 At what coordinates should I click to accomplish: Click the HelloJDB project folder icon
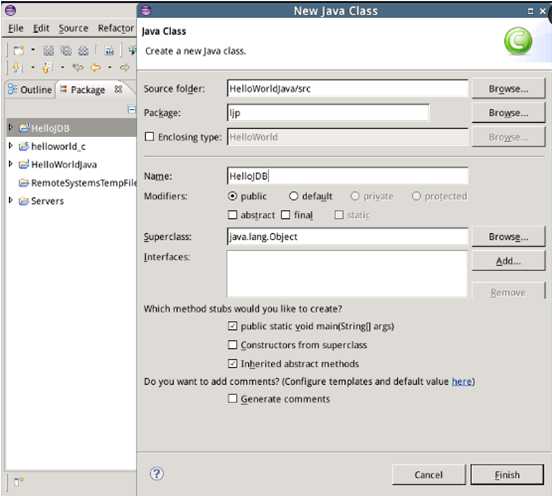[x=24, y=128]
